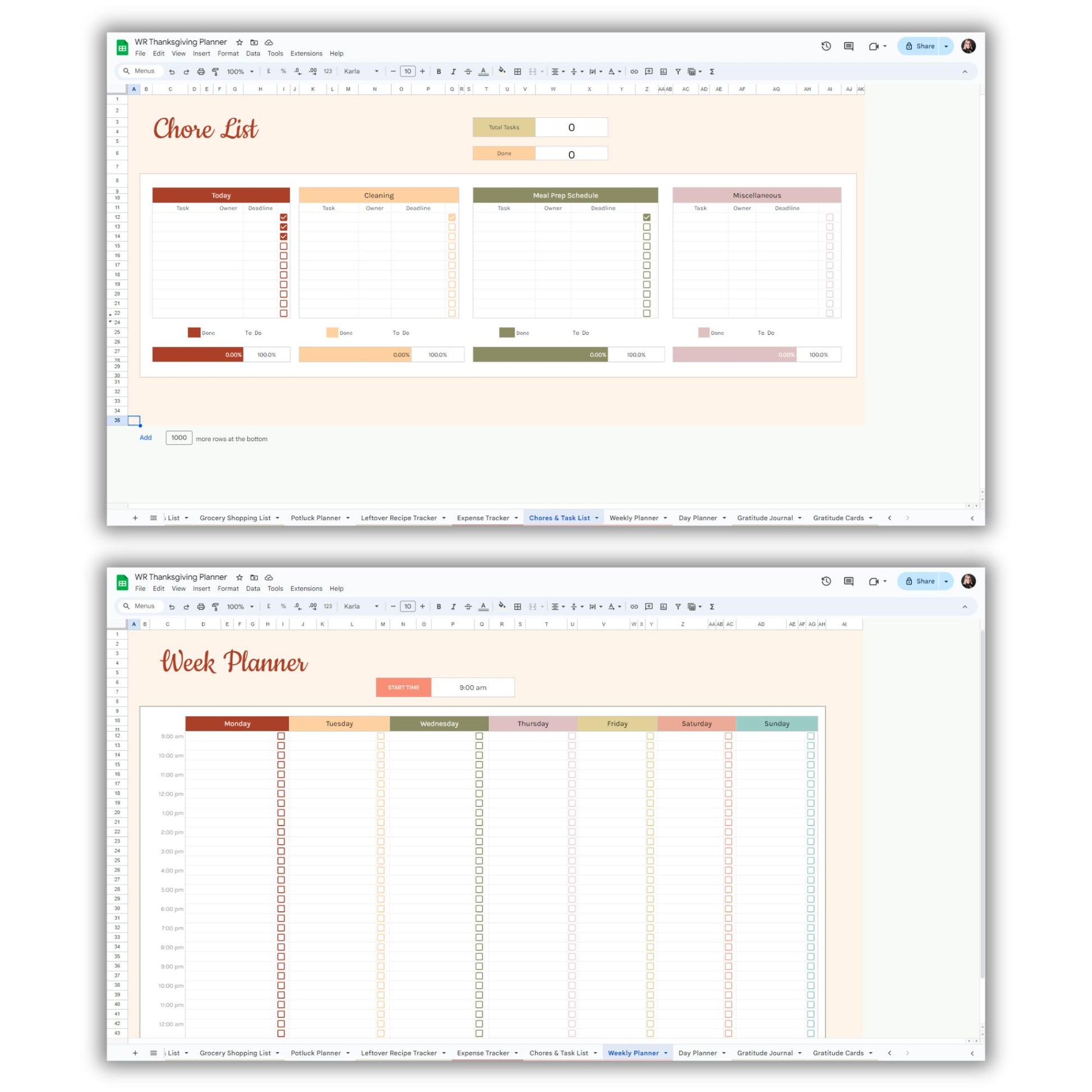Expand the Share button arrow in upper window
The width and height of the screenshot is (1092, 1092).
point(946,47)
